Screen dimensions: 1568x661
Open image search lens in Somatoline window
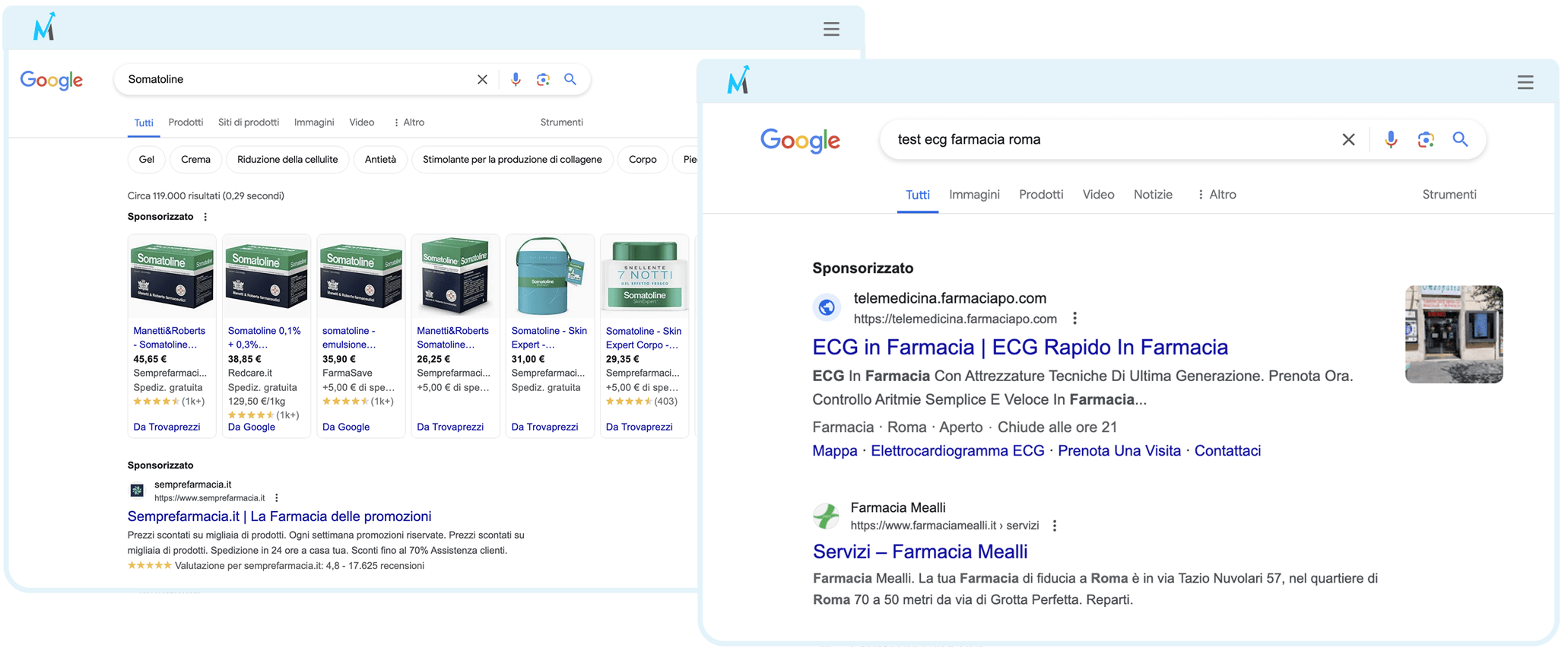(543, 79)
